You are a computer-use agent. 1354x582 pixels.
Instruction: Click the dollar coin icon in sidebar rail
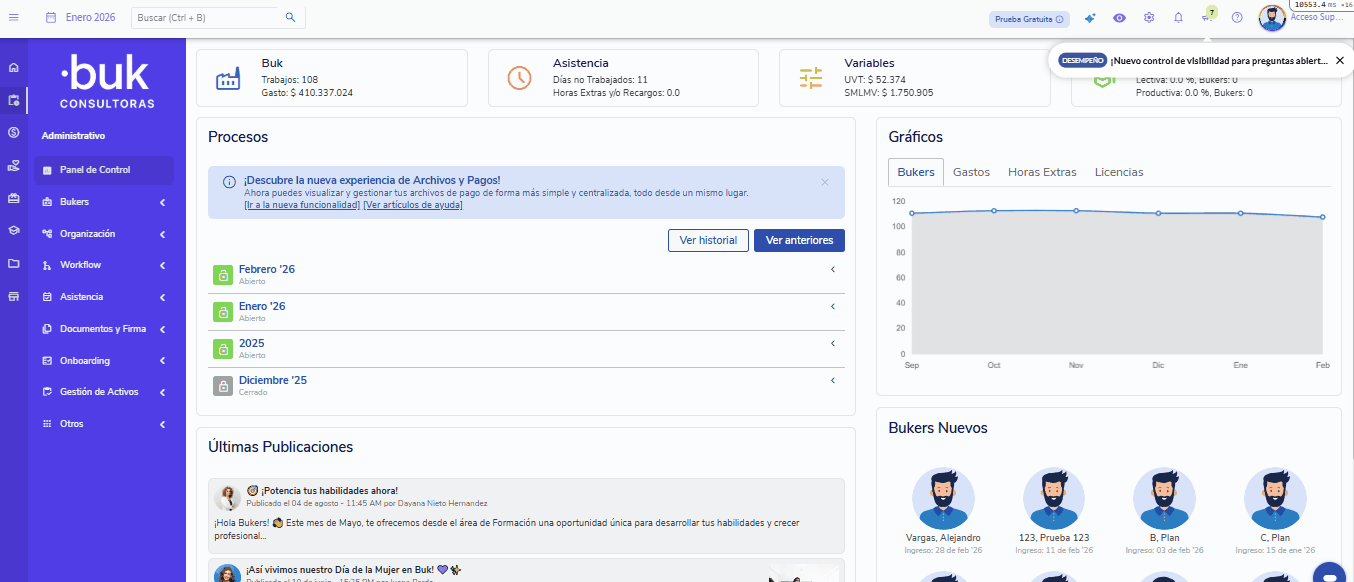(14, 132)
